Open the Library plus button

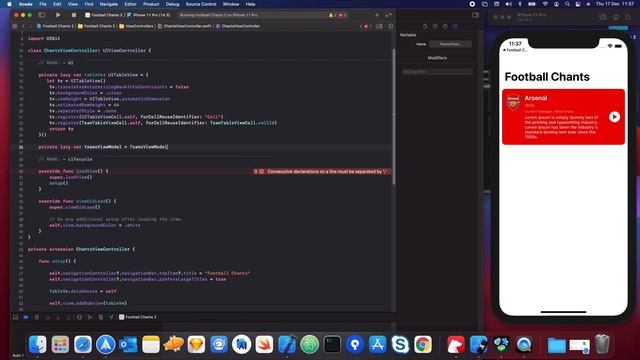click(377, 15)
